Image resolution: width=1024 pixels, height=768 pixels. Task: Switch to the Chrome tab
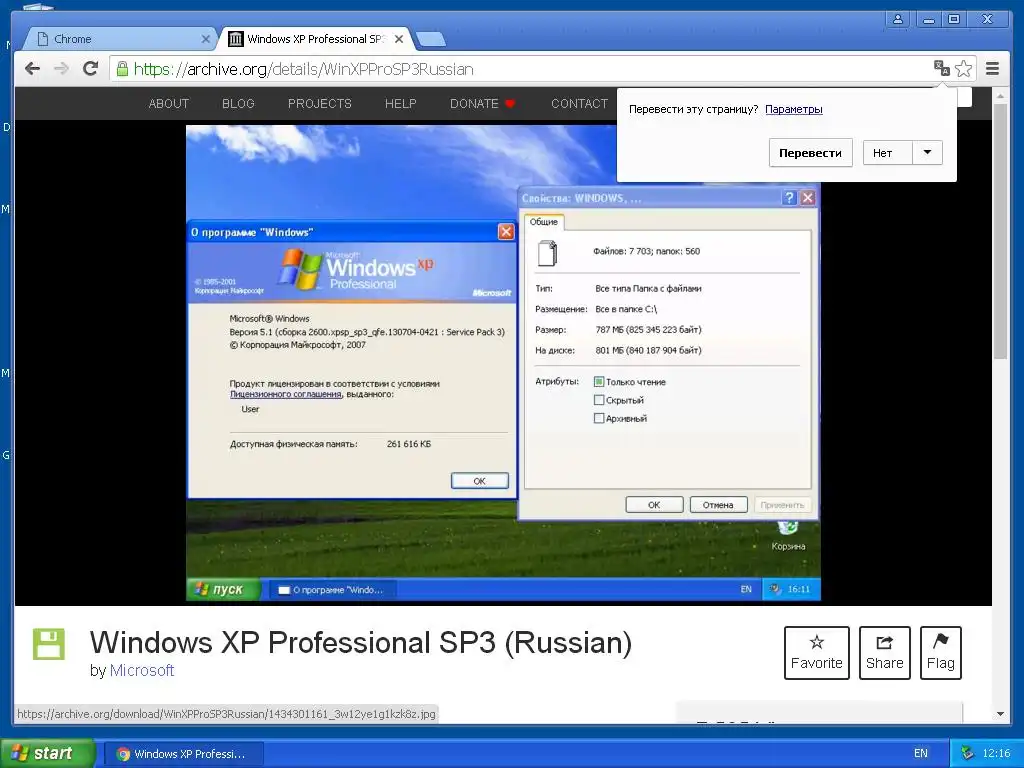coord(118,39)
